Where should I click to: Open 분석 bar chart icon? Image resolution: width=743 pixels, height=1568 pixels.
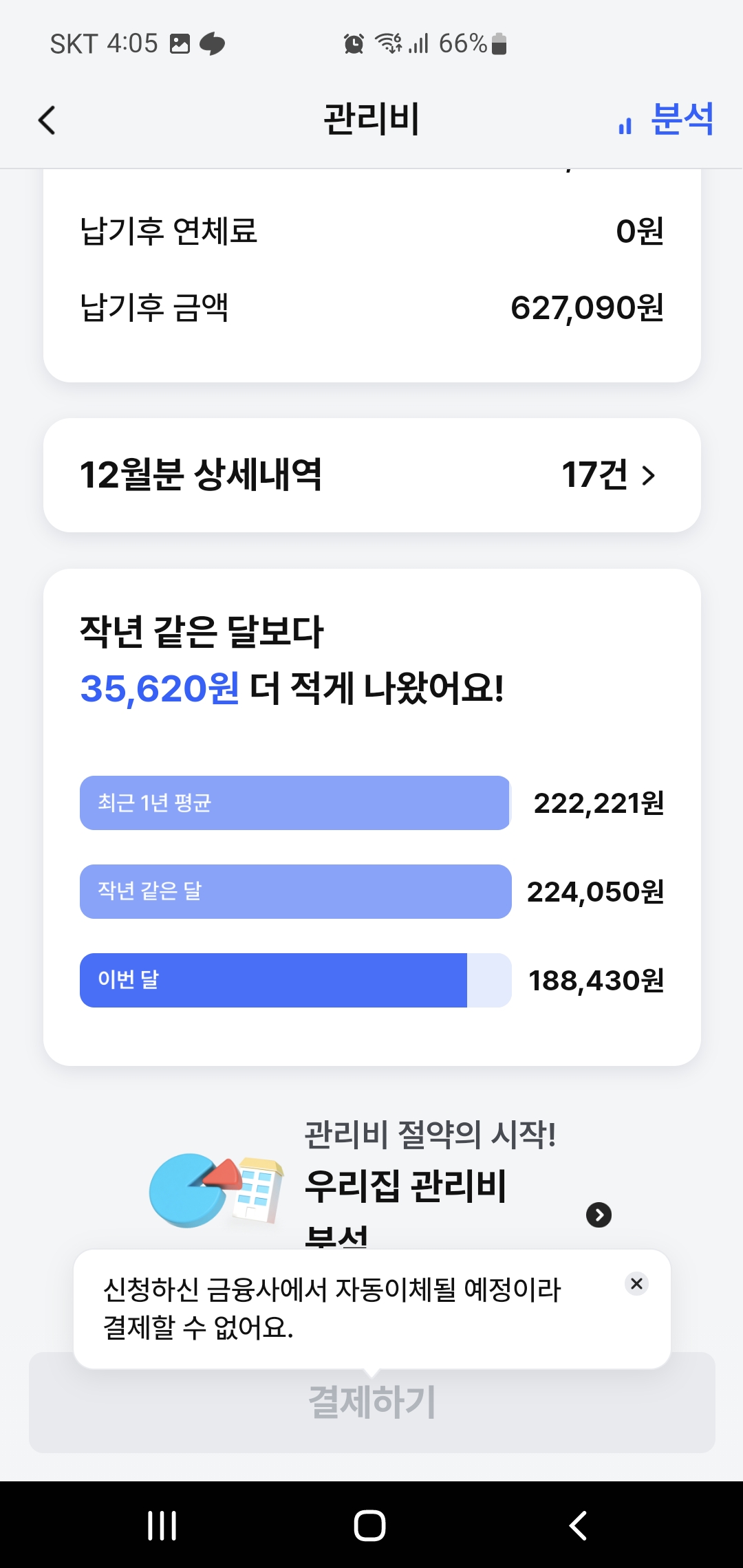click(x=625, y=126)
